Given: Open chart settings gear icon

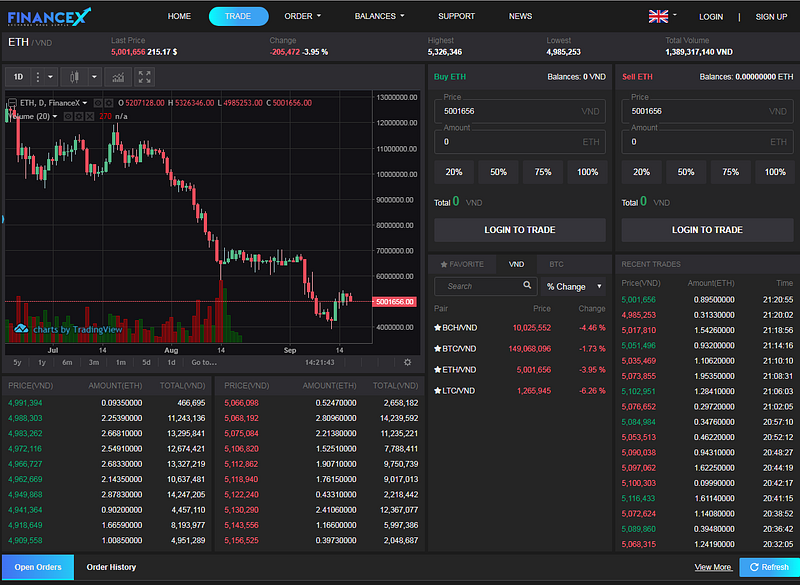Looking at the screenshot, I should point(407,362).
